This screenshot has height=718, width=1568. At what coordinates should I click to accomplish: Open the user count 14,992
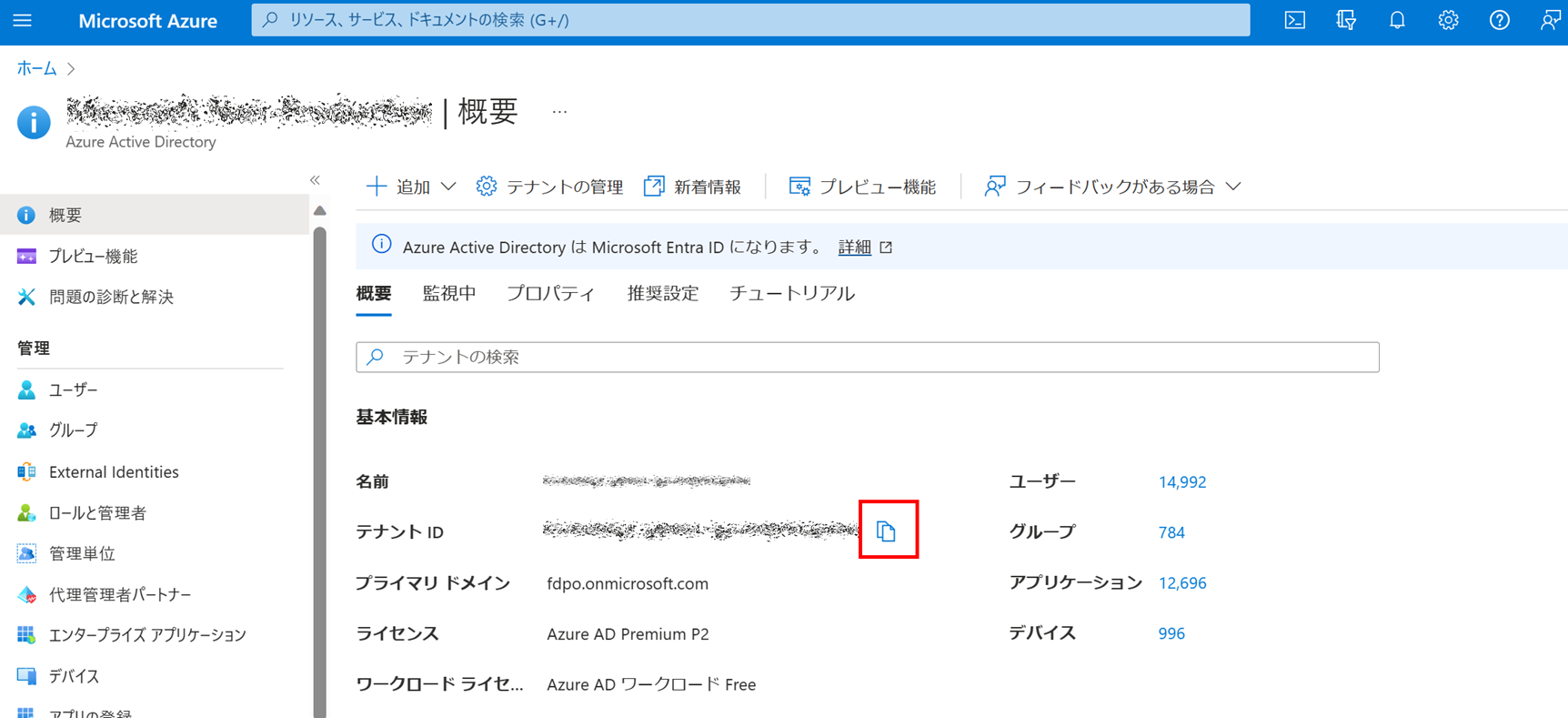pyautogui.click(x=1182, y=482)
